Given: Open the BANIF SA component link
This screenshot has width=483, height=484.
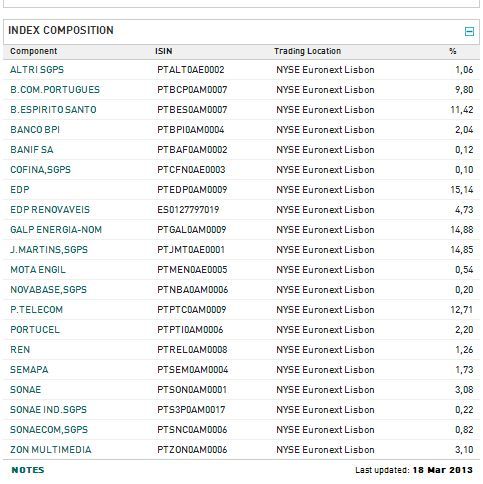Looking at the screenshot, I should click(x=32, y=150).
